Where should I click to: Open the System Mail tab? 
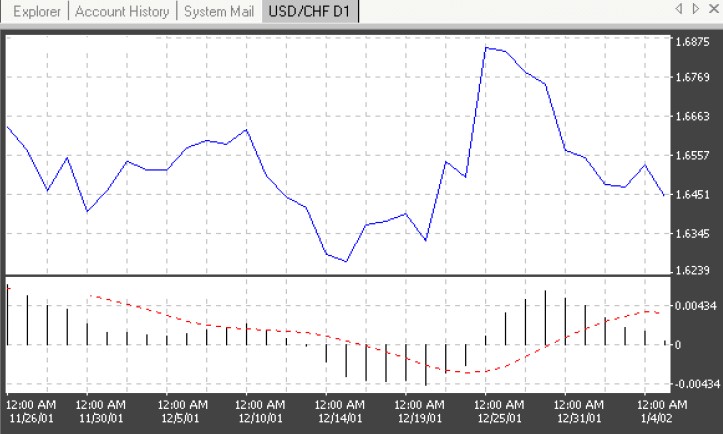pyautogui.click(x=219, y=11)
